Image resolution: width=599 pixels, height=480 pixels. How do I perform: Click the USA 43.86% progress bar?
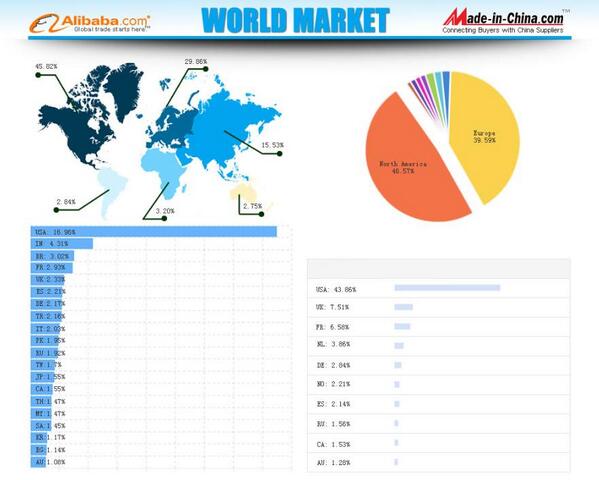click(447, 288)
